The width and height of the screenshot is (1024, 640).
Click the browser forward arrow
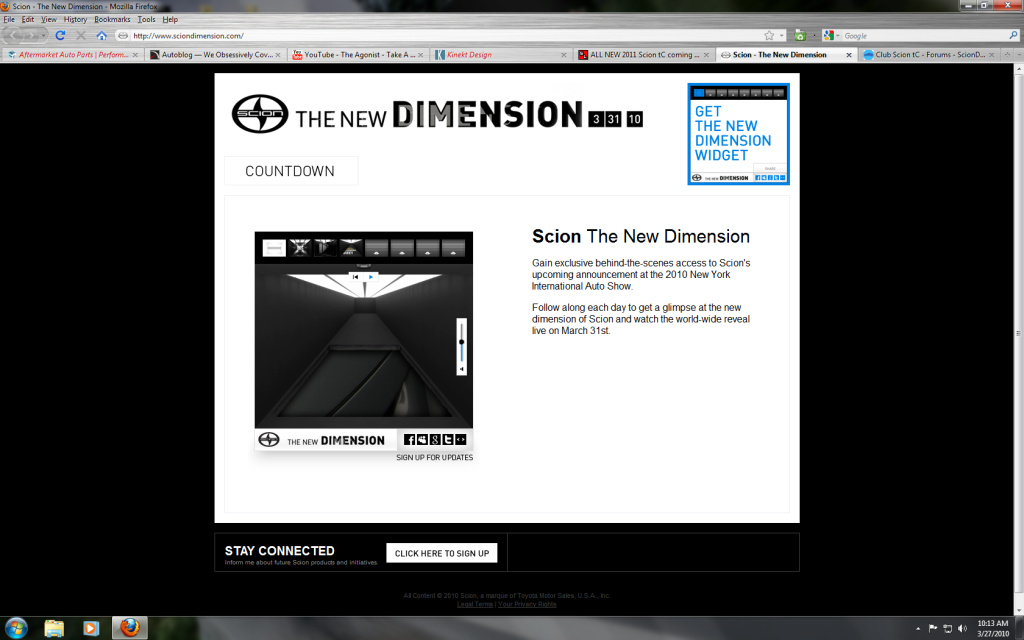coord(33,35)
